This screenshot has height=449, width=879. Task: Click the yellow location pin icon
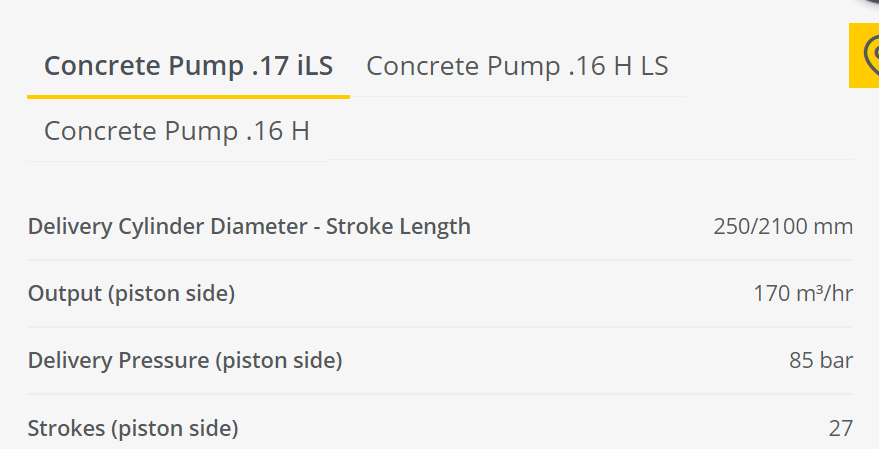(864, 55)
